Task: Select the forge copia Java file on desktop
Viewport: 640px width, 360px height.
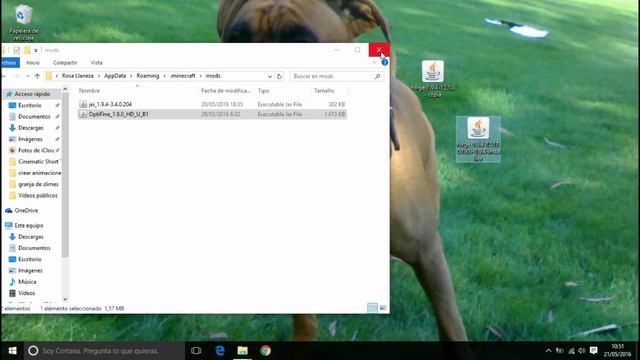Action: point(433,78)
